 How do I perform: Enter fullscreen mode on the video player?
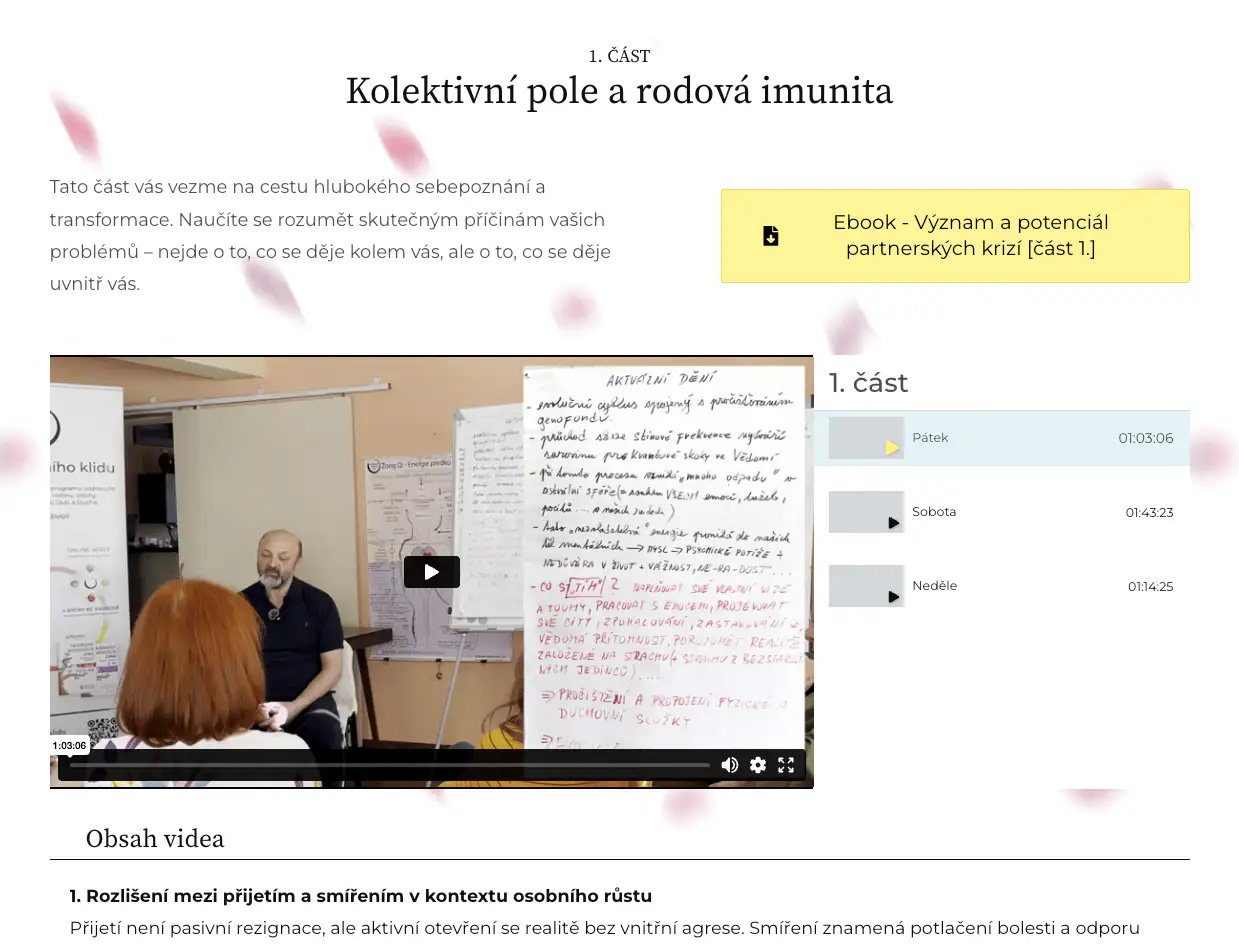786,765
